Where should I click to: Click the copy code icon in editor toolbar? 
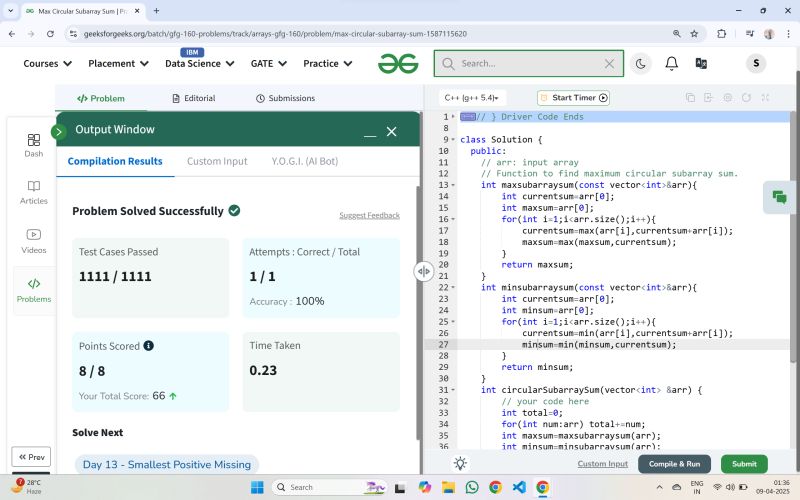click(x=690, y=97)
